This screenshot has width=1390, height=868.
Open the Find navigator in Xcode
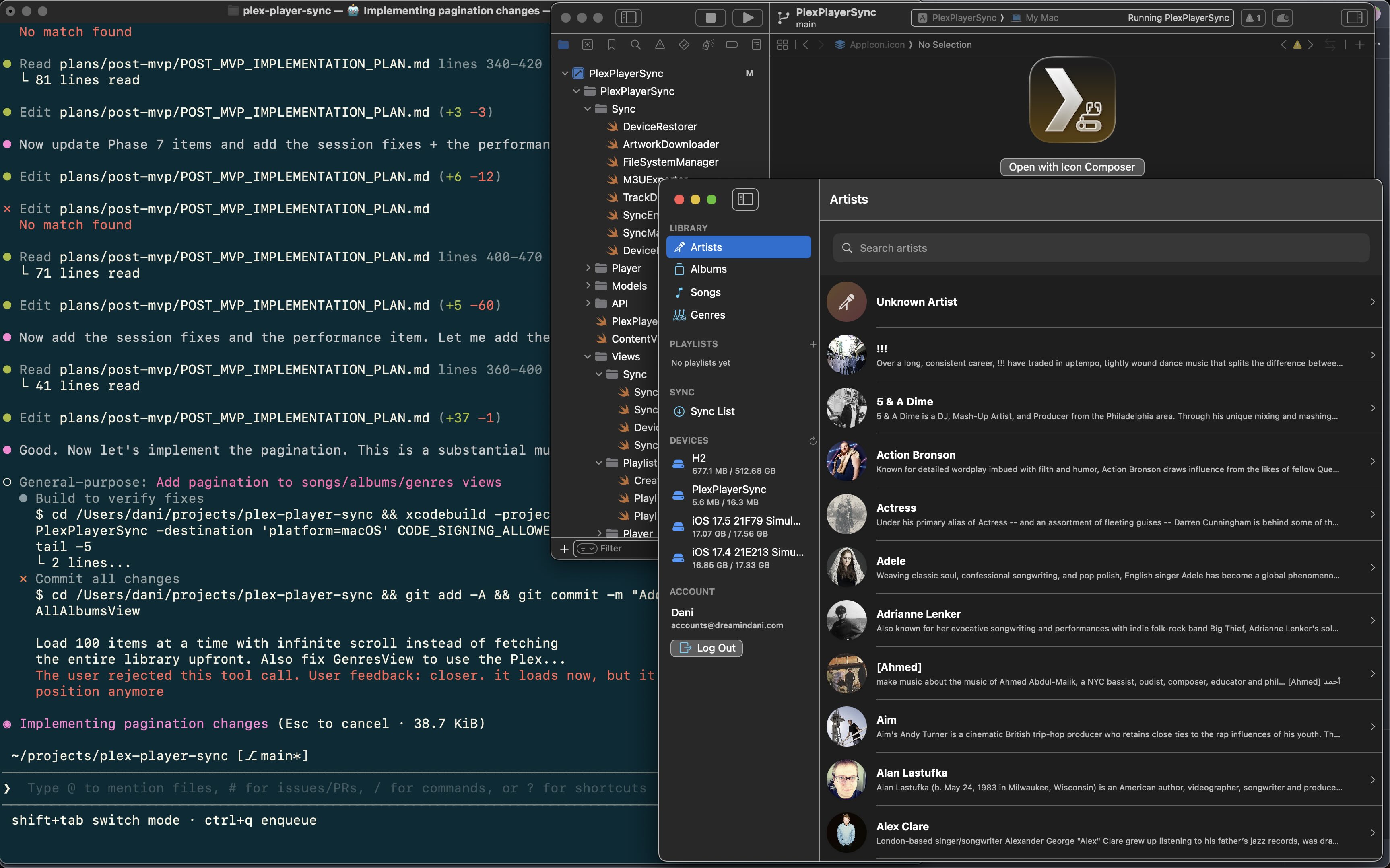[635, 44]
